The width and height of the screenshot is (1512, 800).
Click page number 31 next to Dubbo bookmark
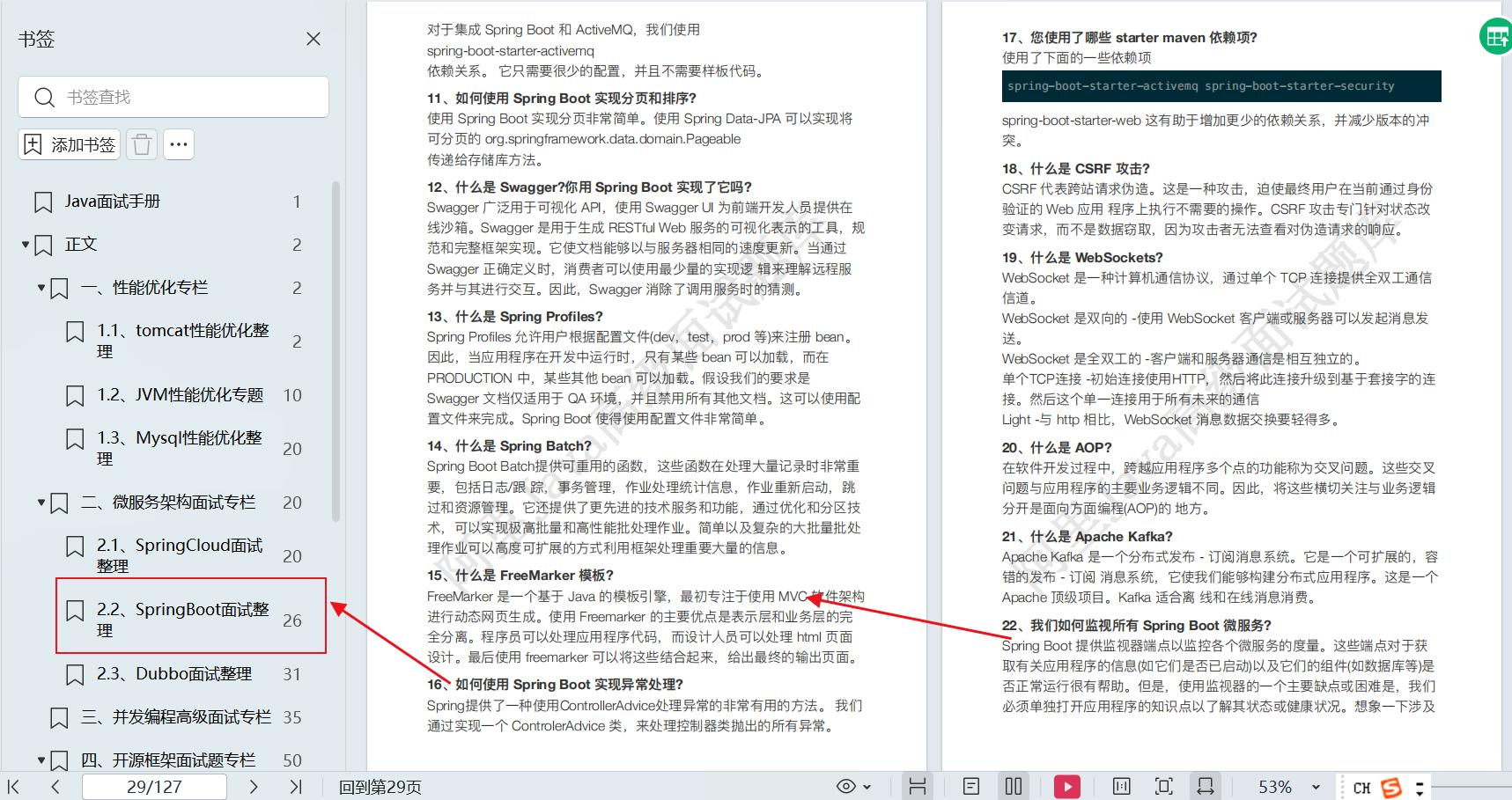pos(291,674)
